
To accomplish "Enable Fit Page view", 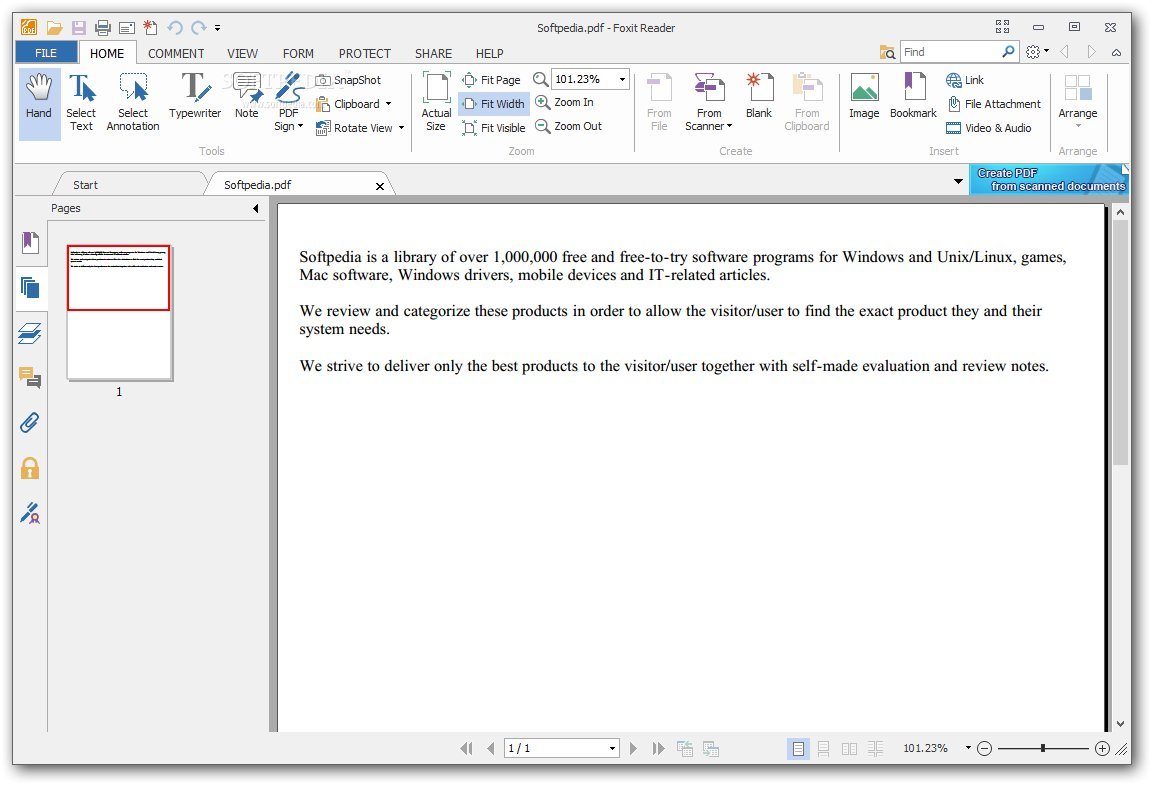I will tap(491, 80).
